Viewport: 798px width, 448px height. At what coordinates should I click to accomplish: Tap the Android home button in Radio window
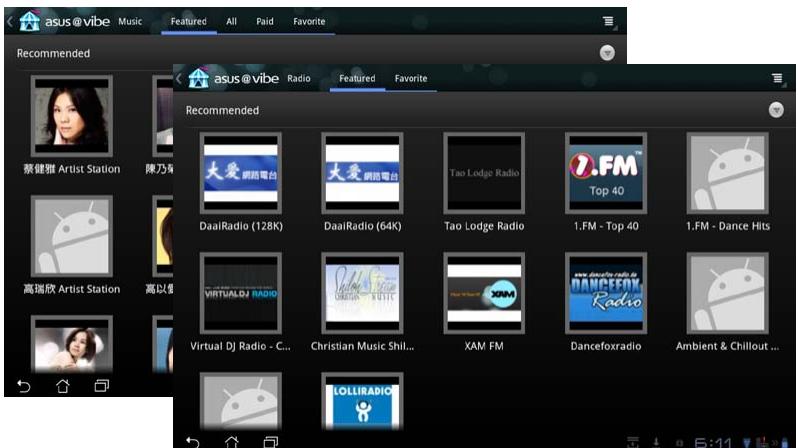(232, 442)
